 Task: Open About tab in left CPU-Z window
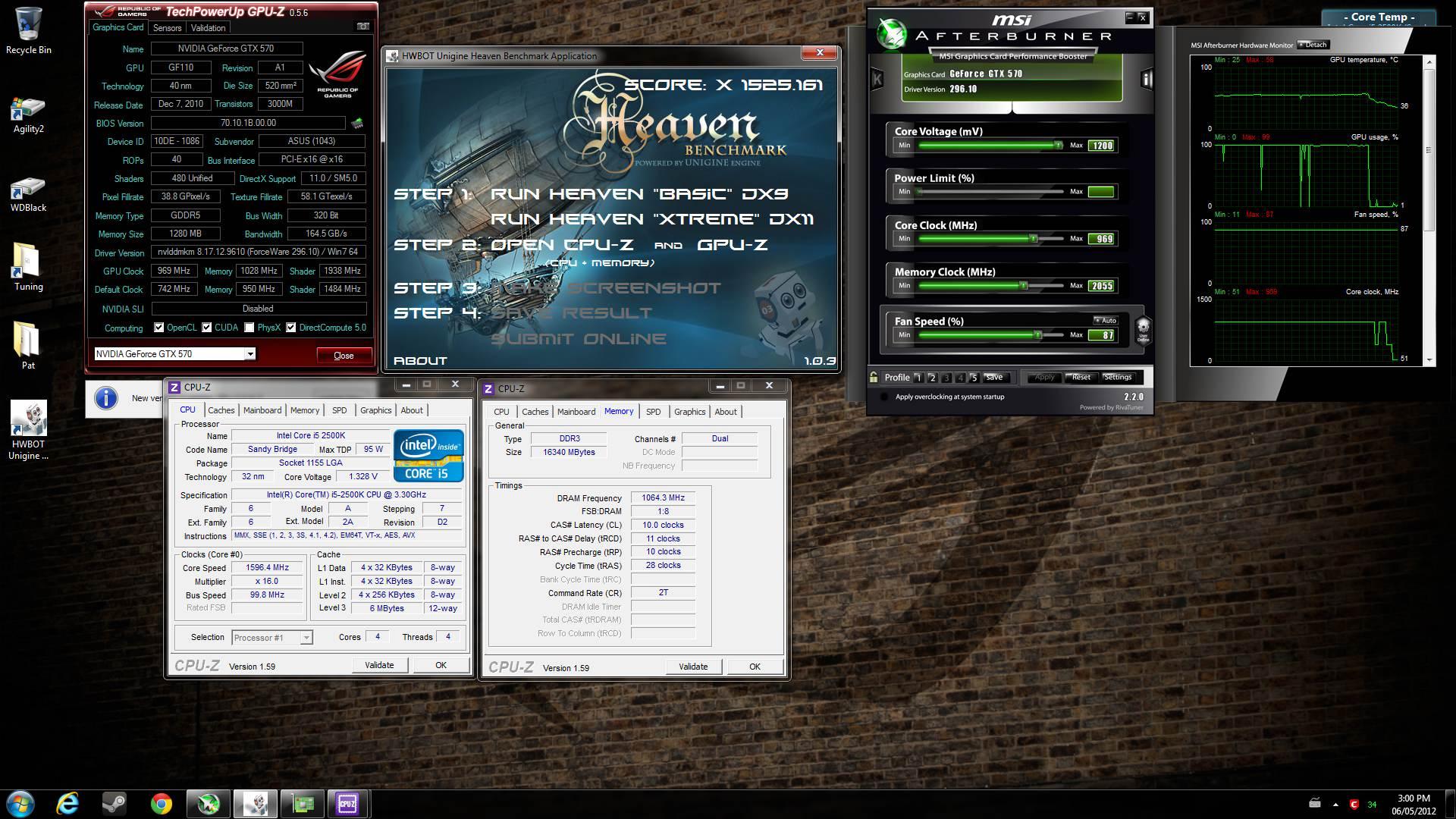412,410
